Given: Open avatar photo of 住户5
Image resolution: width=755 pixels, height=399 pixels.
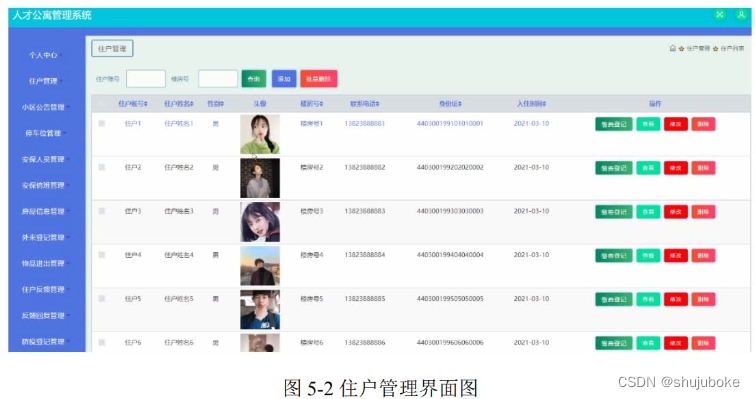Looking at the screenshot, I should [x=260, y=309].
